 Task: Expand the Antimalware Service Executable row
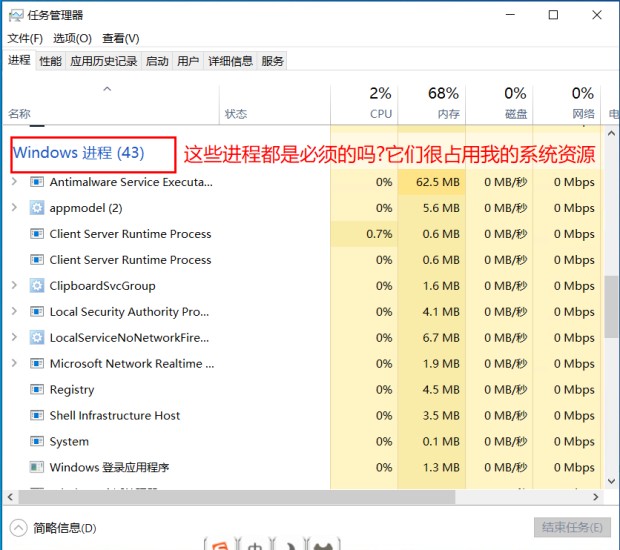14,181
